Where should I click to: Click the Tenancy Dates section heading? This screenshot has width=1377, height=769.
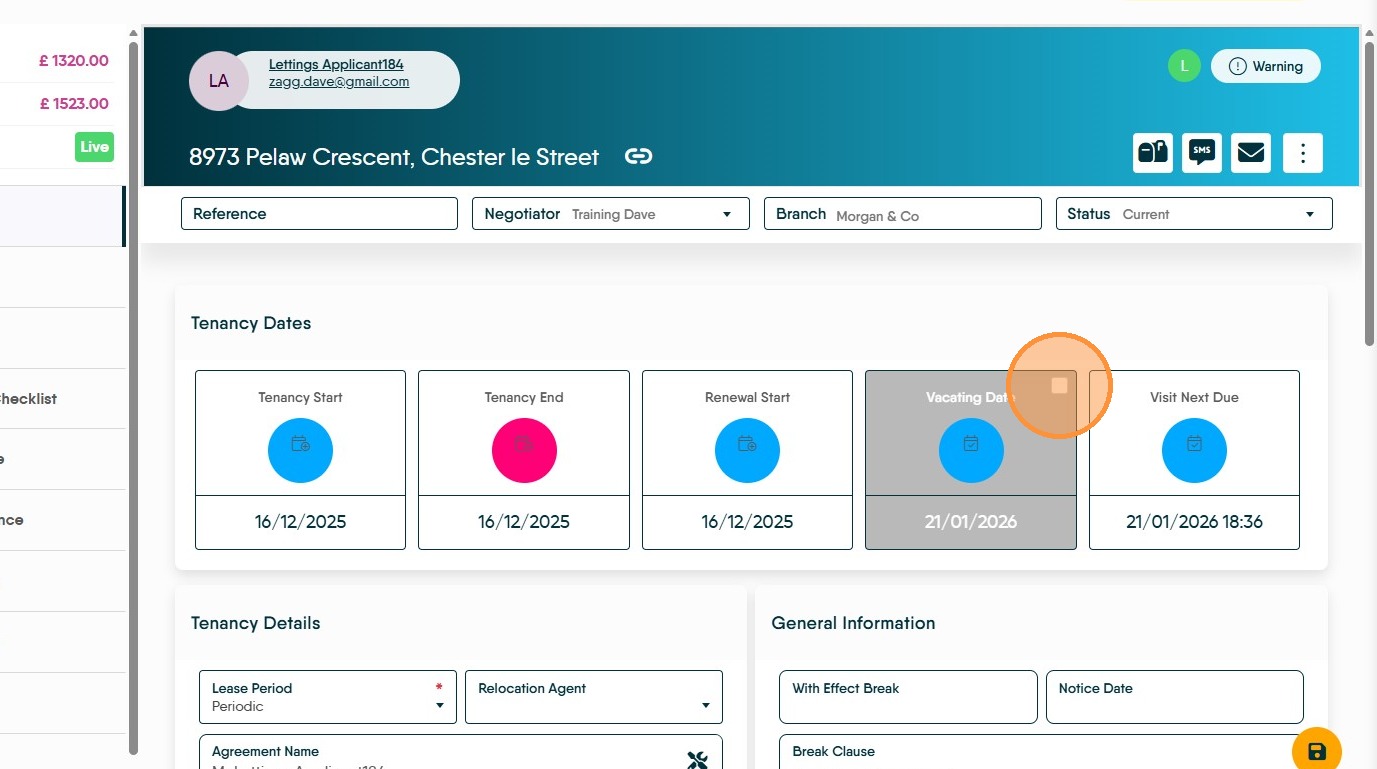click(251, 323)
